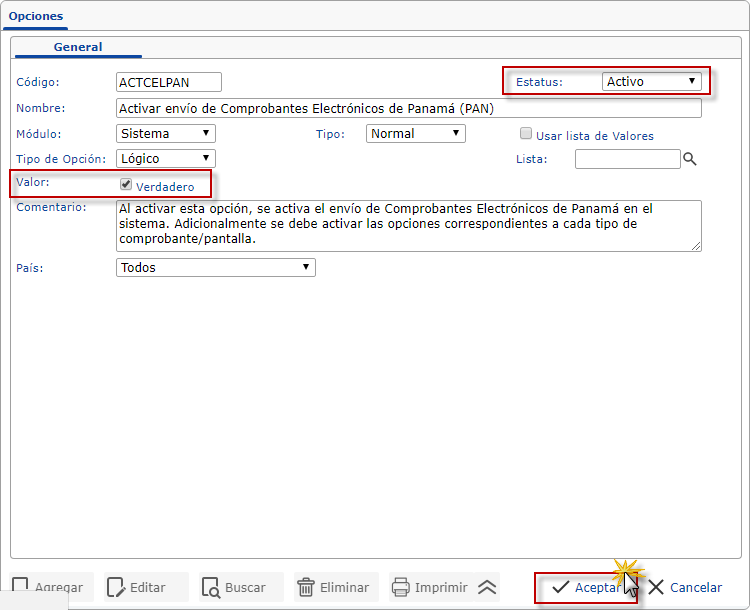Collapse toolbar with double chevron up icon

487,587
